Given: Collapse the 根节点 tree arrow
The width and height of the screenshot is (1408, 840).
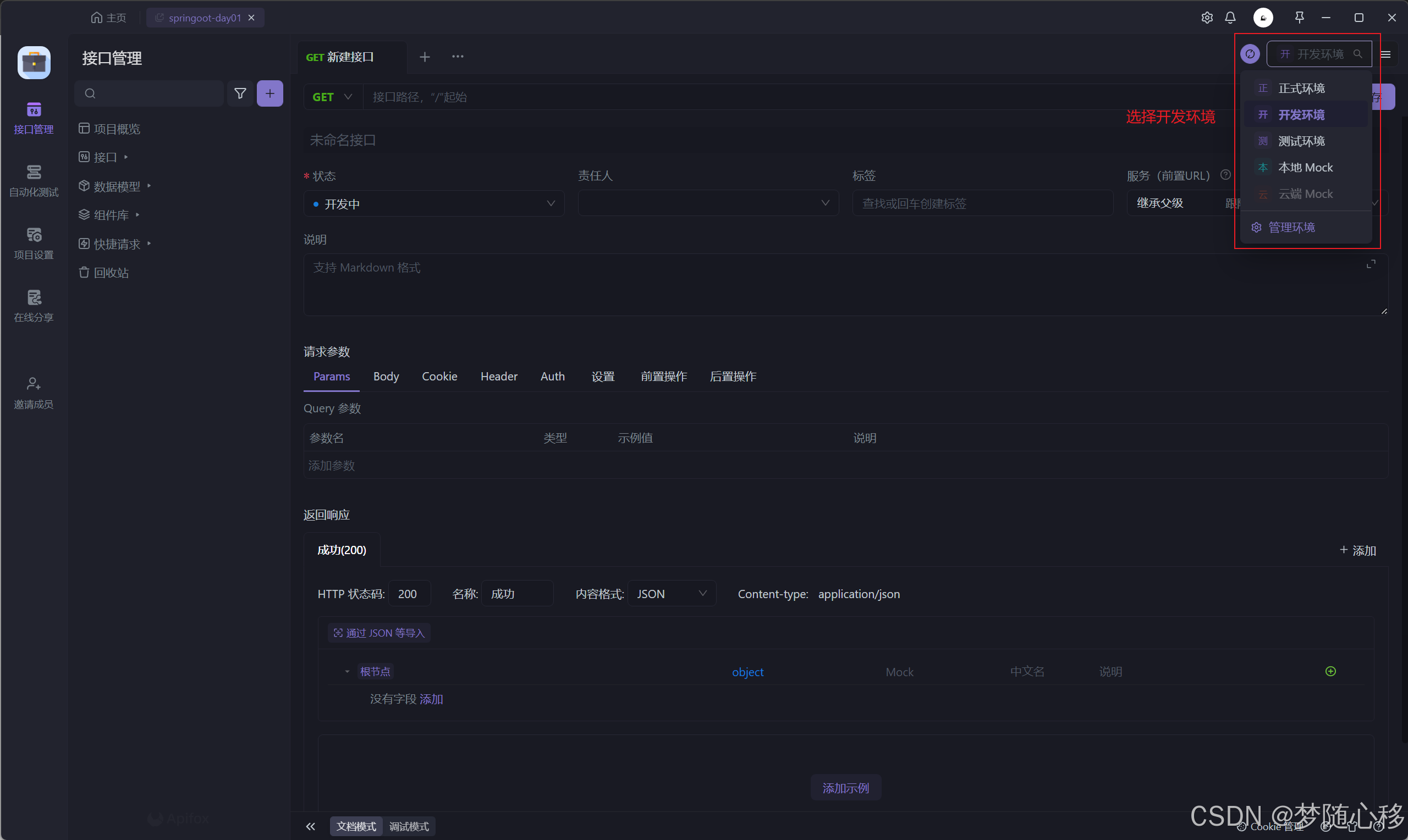Looking at the screenshot, I should pos(347,672).
